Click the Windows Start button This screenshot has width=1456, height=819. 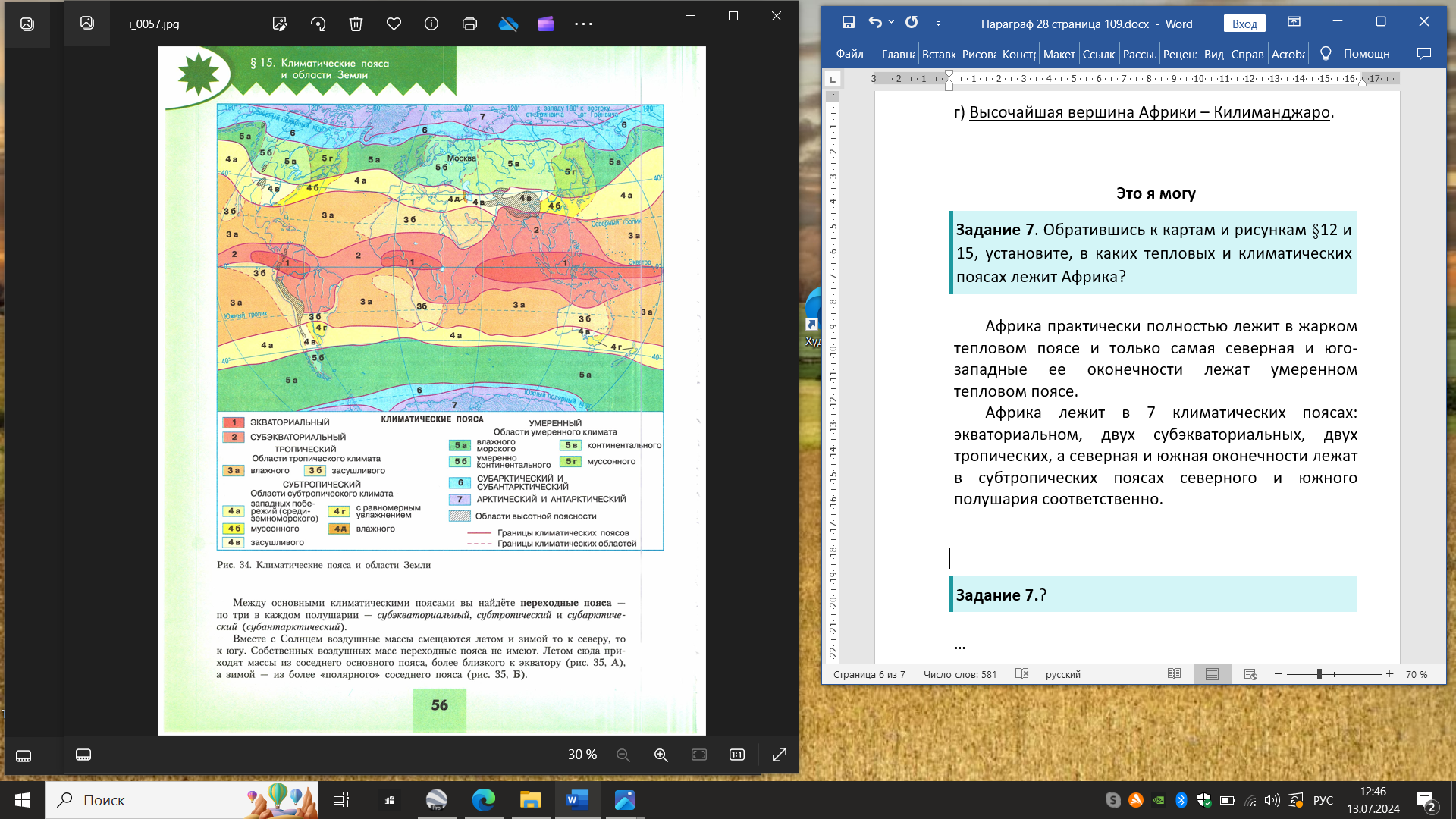[23, 800]
